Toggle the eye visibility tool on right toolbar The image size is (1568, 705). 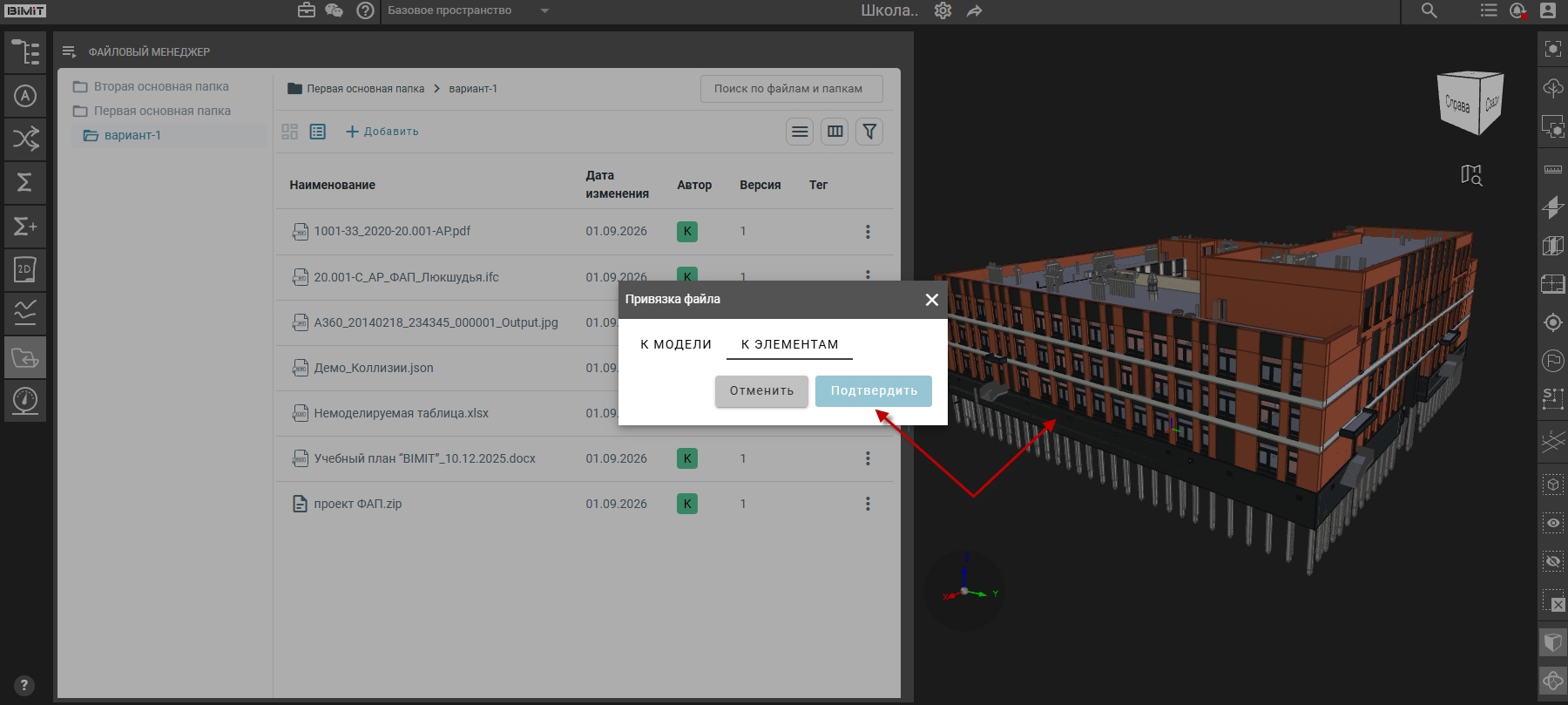click(x=1553, y=523)
